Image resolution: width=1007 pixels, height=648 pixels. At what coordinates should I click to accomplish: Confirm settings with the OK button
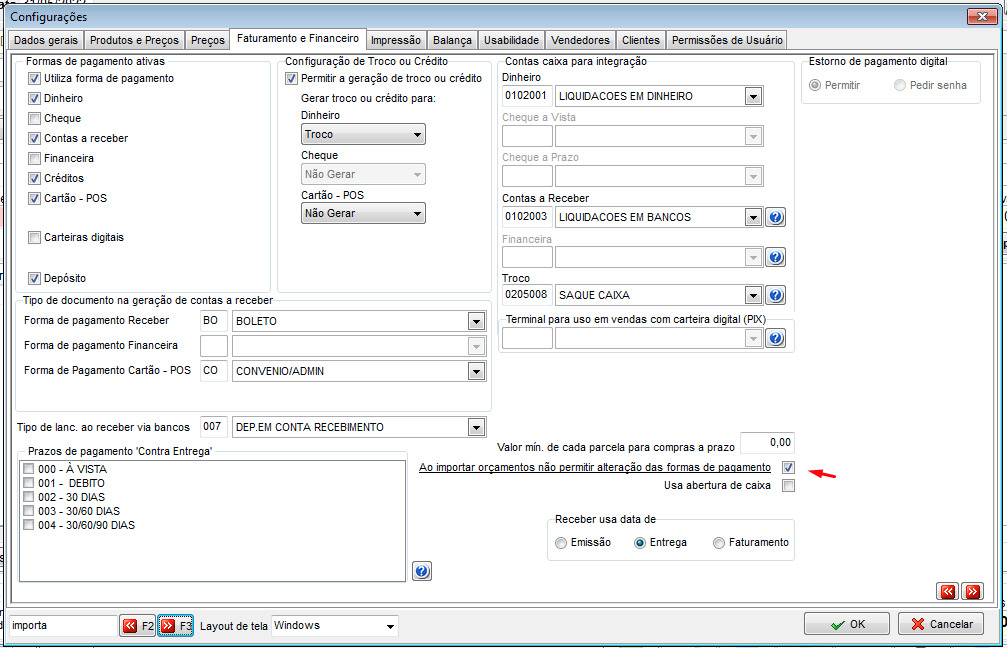(x=846, y=624)
